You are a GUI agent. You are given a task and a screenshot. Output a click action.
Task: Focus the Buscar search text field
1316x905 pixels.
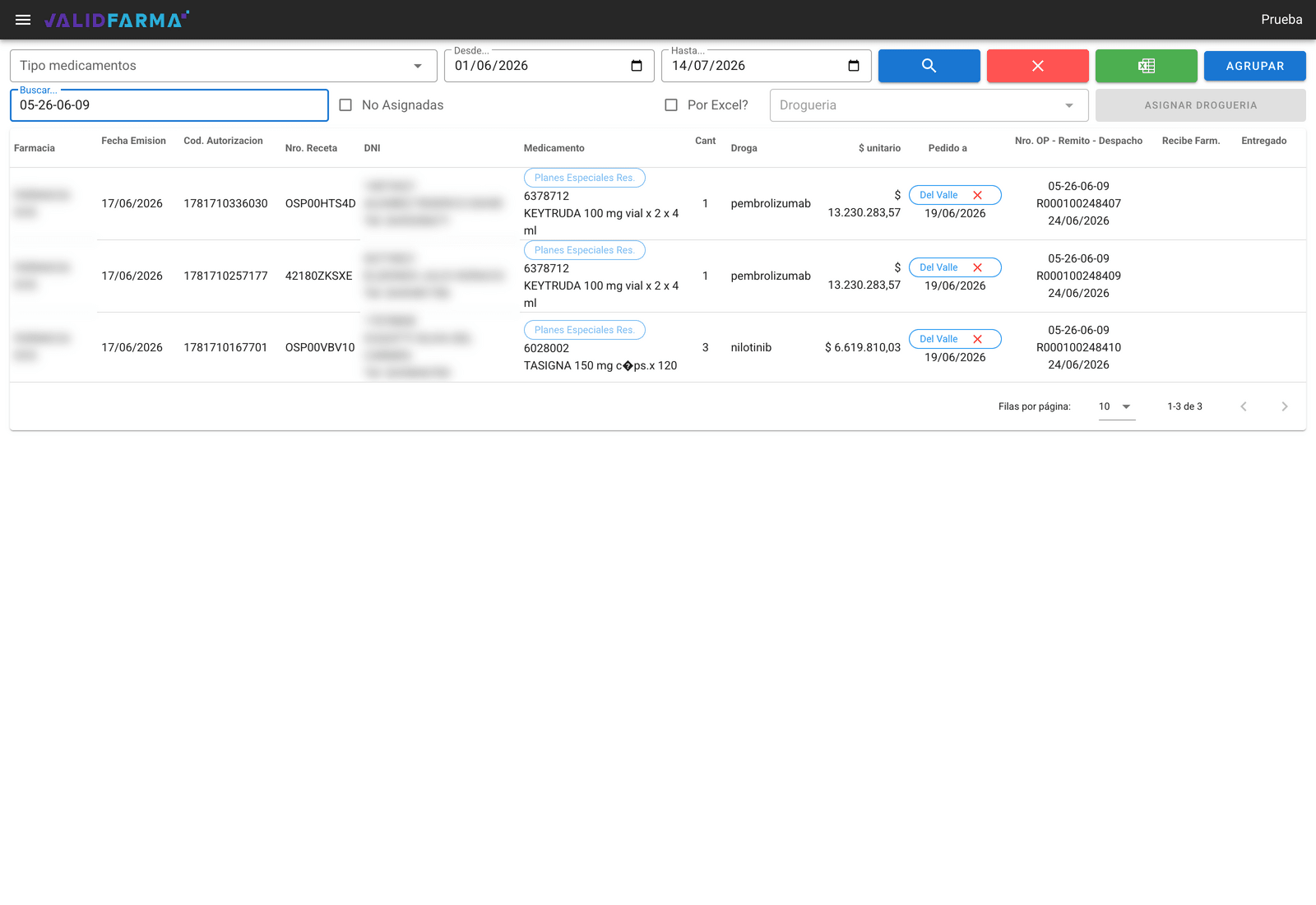(x=169, y=105)
